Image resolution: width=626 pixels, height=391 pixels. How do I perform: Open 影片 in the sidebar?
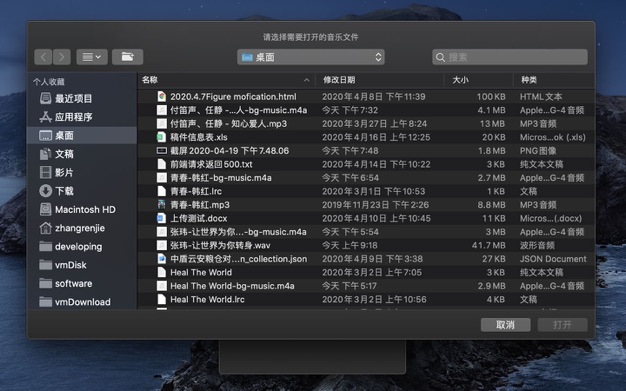pos(82,172)
